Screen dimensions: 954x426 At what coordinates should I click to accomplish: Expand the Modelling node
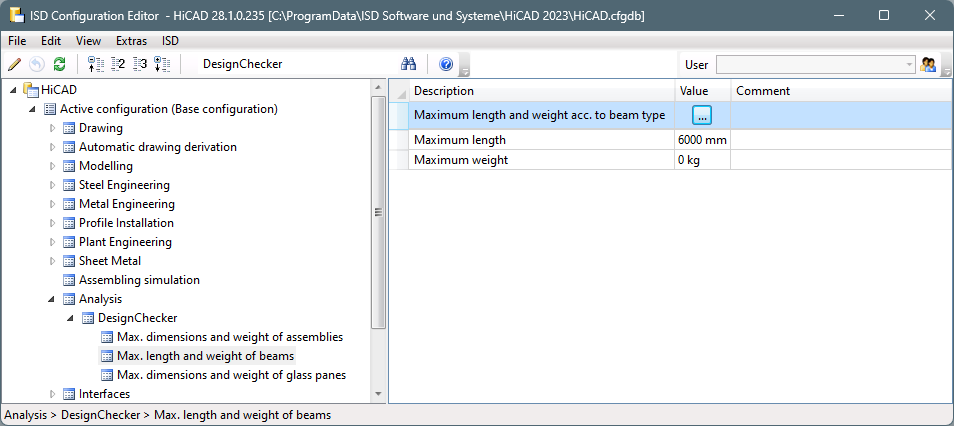pyautogui.click(x=52, y=166)
